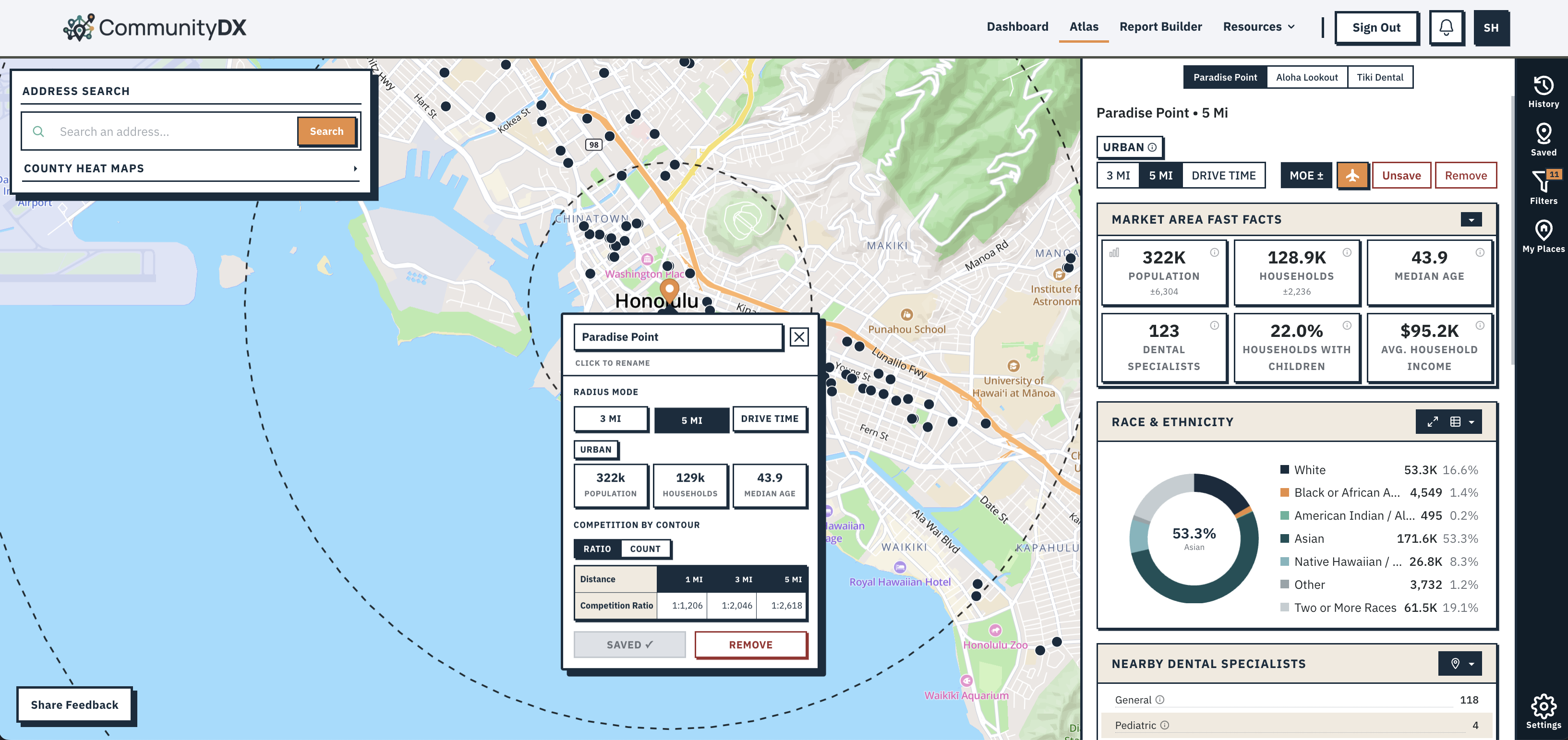The width and height of the screenshot is (1568, 740).
Task: Show info for Dental Specialists fact
Action: coord(1214,325)
